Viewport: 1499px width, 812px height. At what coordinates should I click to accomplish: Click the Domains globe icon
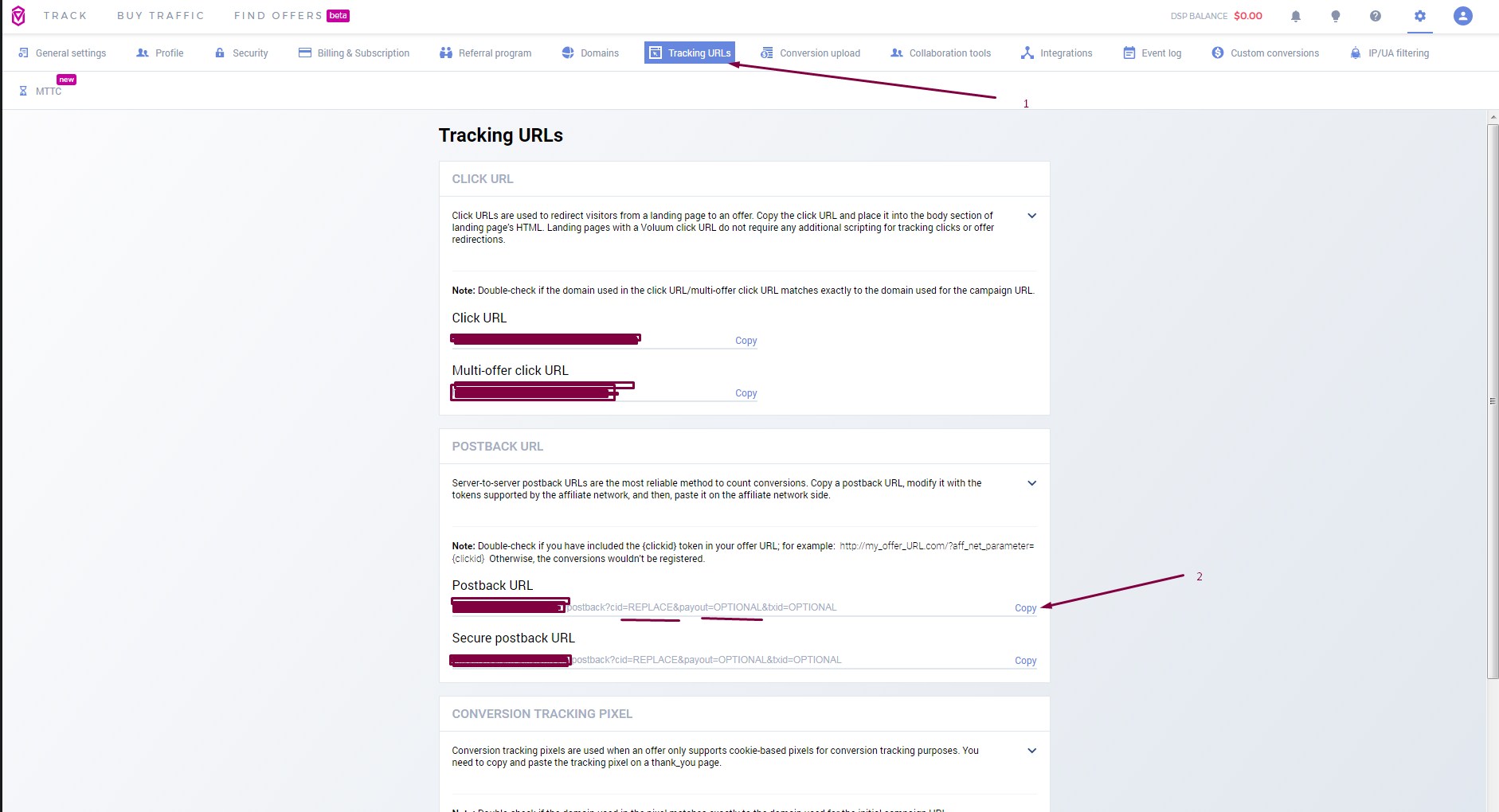[x=568, y=53]
